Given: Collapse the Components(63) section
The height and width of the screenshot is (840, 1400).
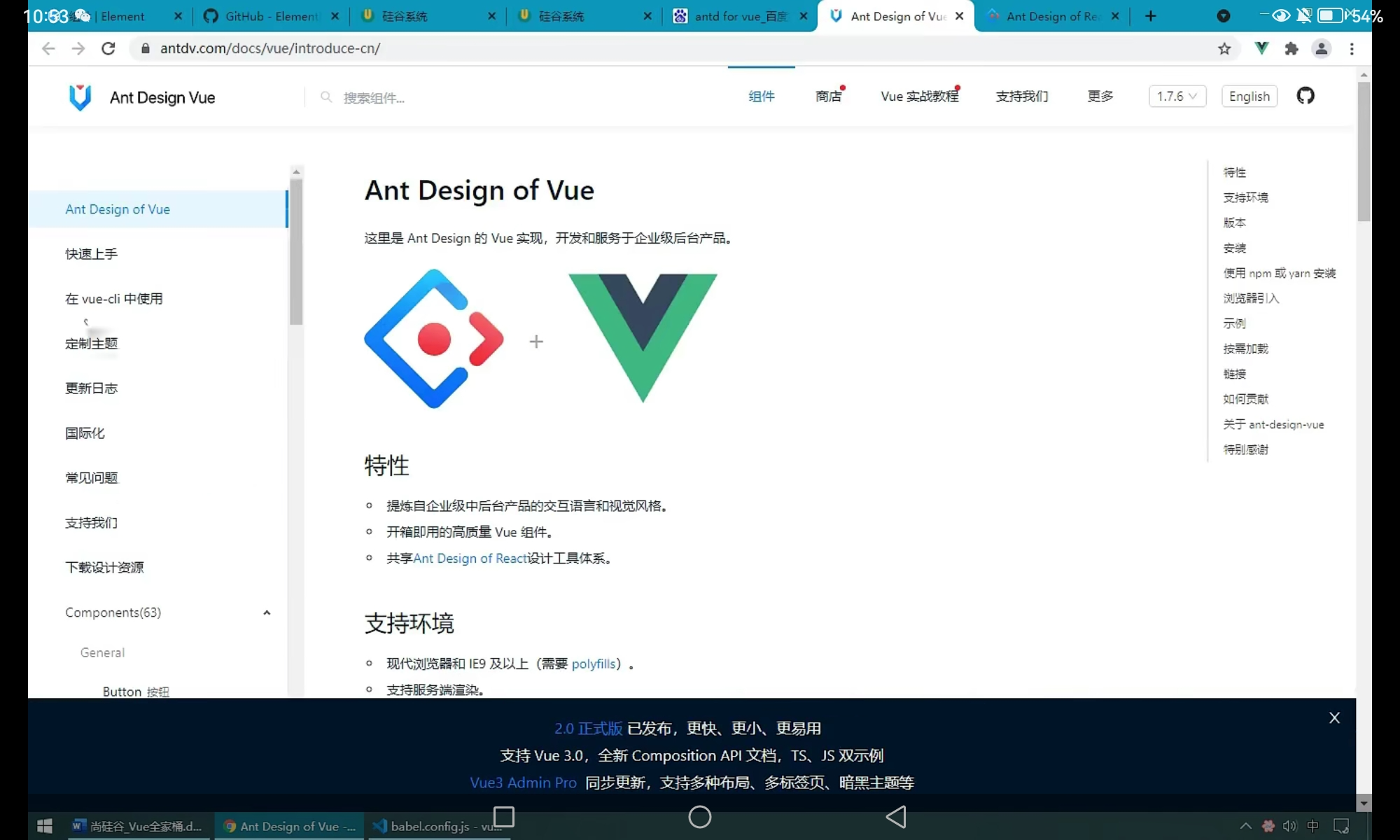Looking at the screenshot, I should click(x=267, y=612).
